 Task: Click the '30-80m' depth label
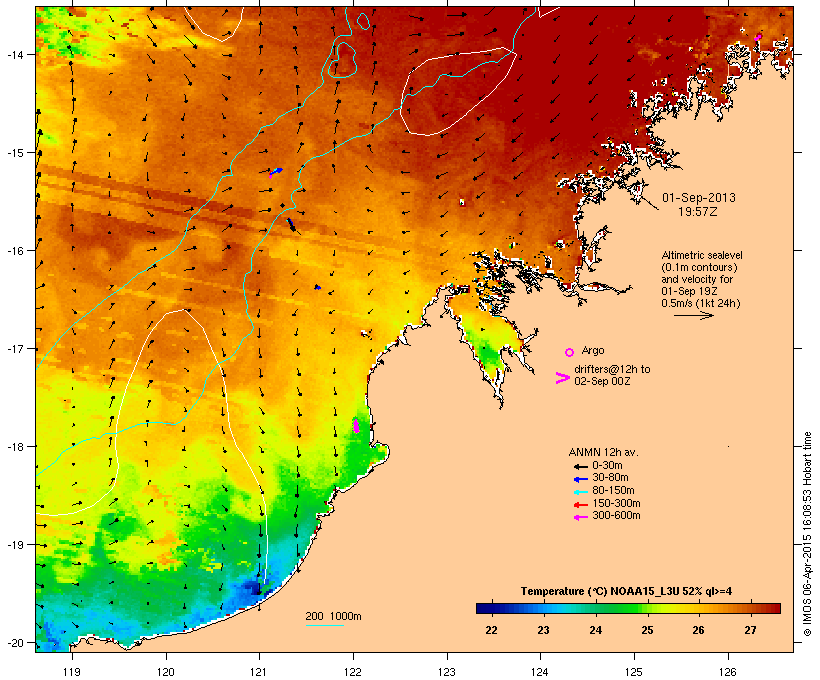pyautogui.click(x=610, y=478)
